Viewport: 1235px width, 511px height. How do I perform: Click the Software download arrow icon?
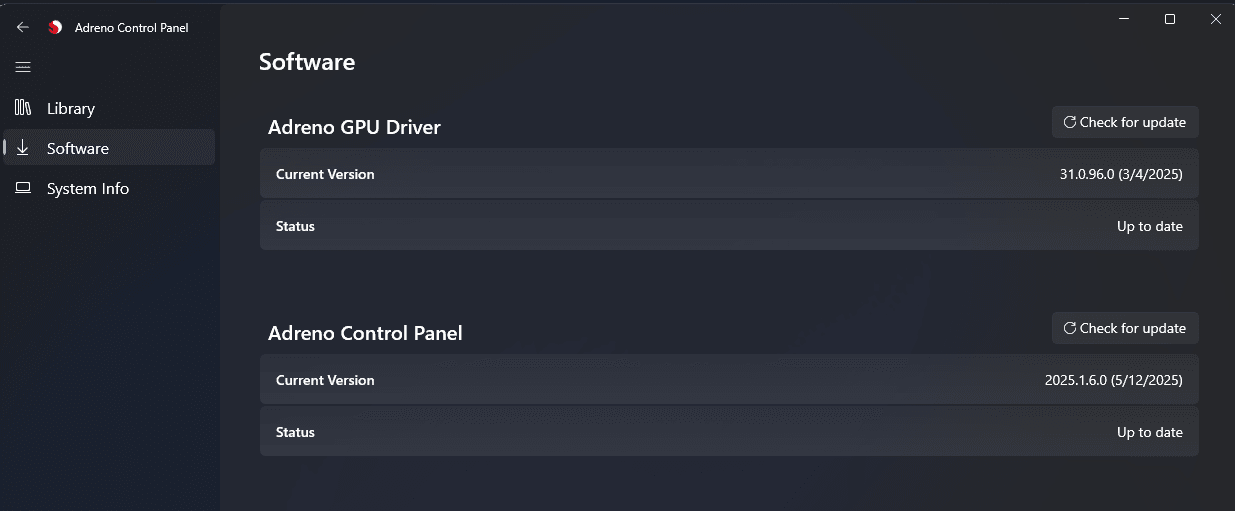click(x=23, y=148)
